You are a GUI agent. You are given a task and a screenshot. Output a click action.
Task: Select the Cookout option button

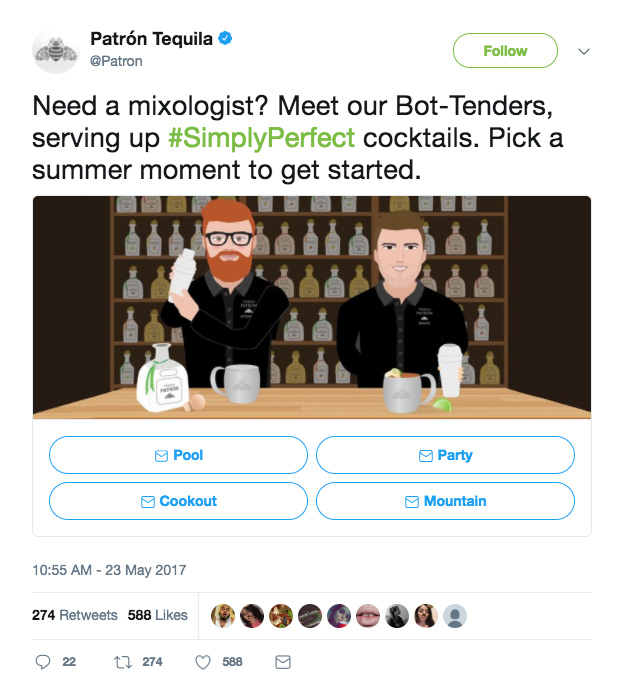[x=178, y=501]
